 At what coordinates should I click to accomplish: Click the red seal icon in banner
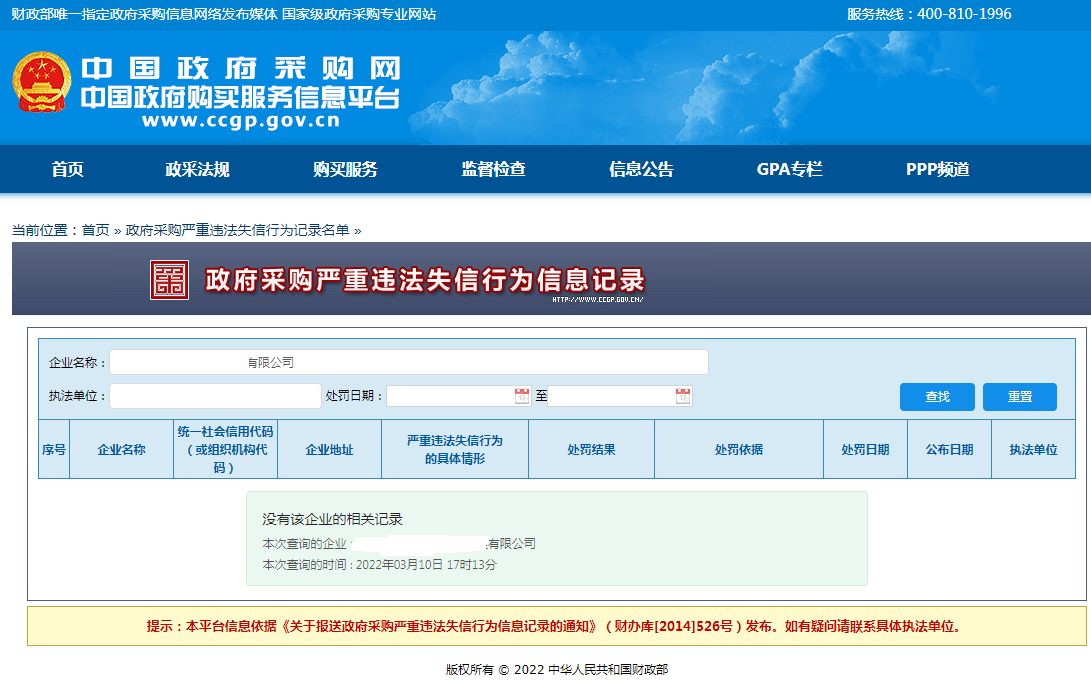(x=169, y=280)
